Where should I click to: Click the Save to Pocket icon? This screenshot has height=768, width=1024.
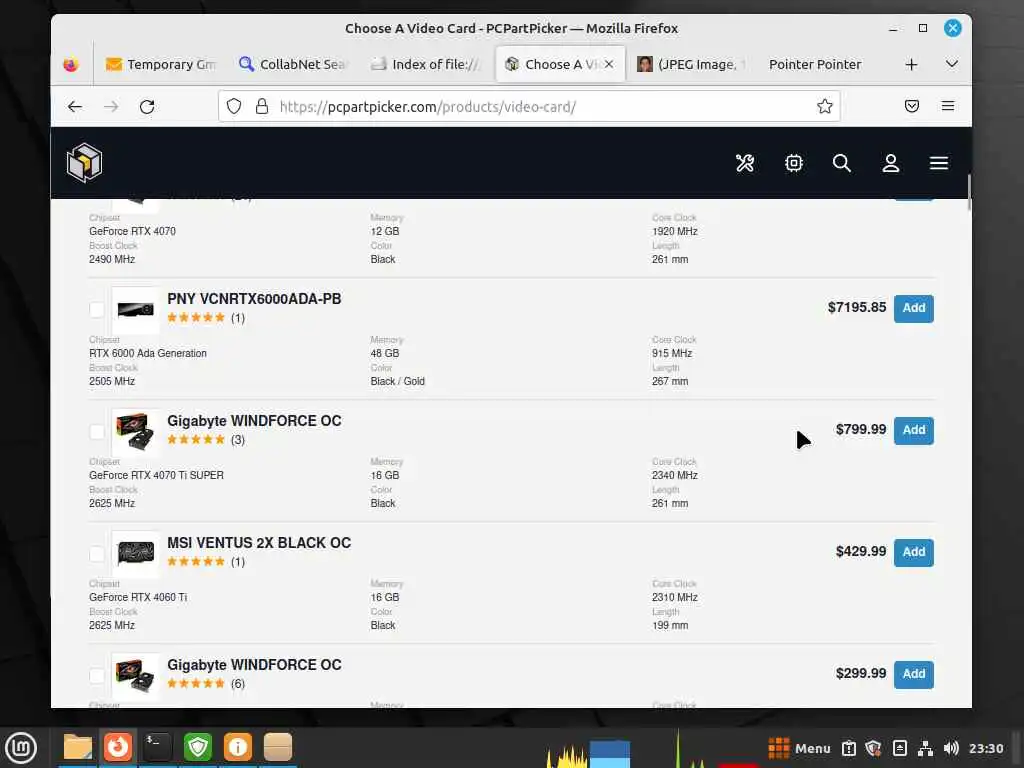[x=912, y=106]
